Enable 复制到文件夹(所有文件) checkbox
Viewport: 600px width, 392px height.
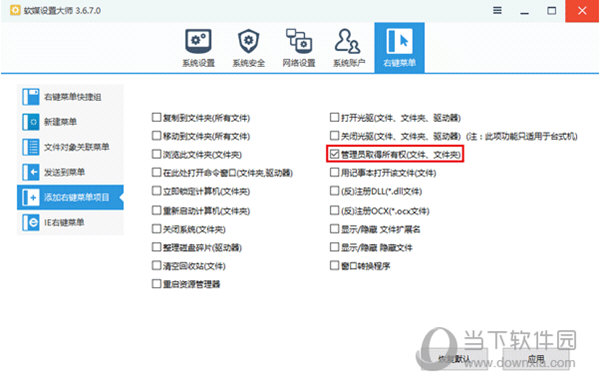[156, 117]
